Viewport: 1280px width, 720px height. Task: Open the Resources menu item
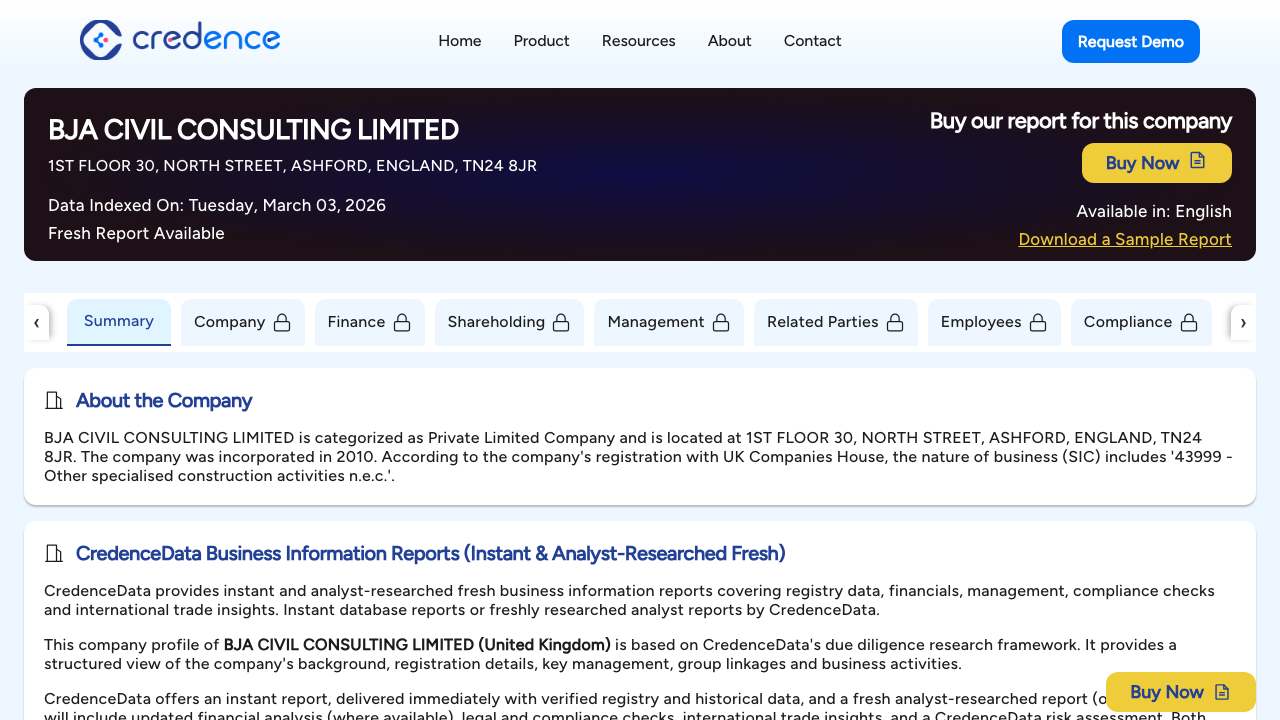pyautogui.click(x=638, y=41)
